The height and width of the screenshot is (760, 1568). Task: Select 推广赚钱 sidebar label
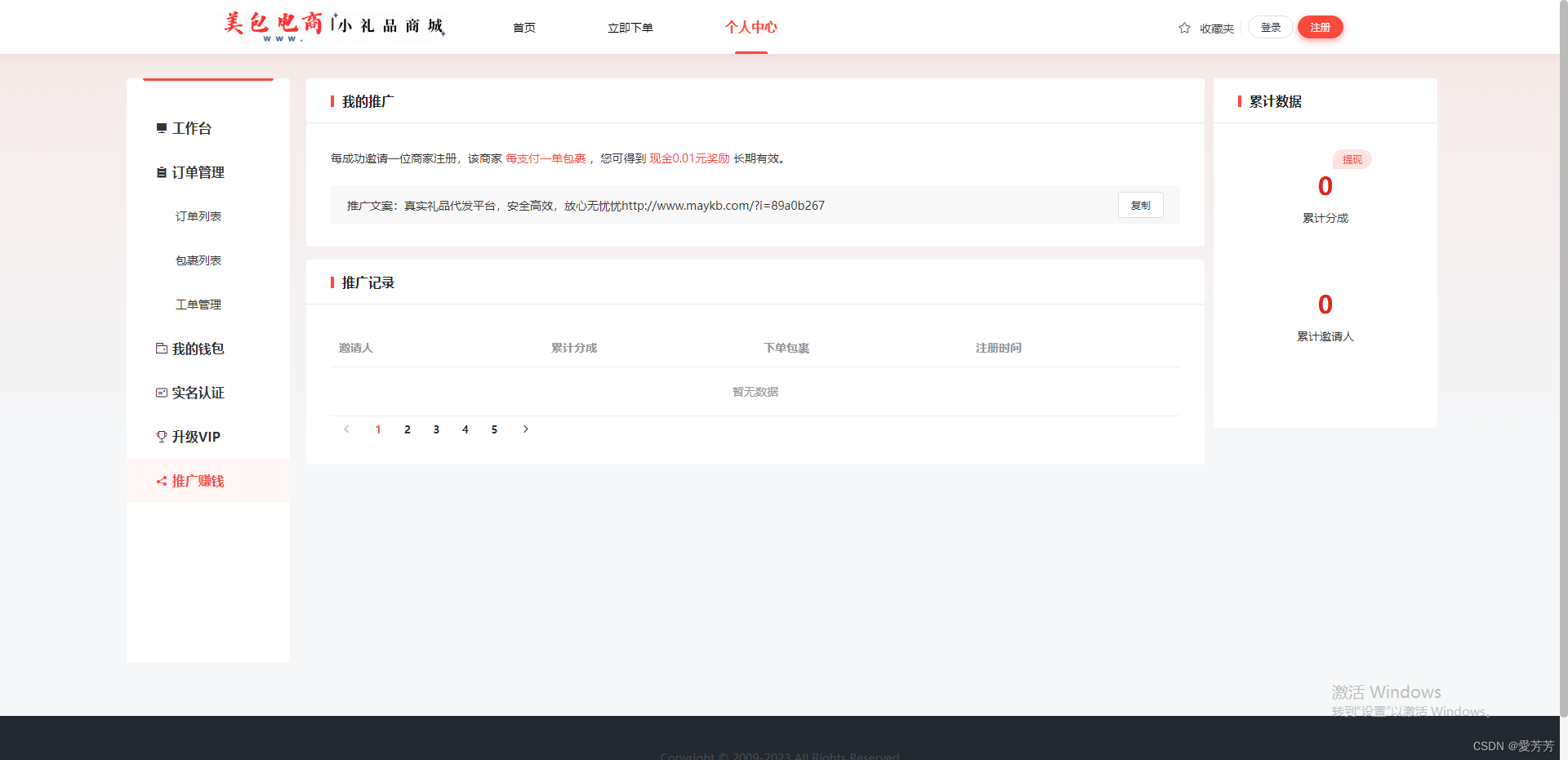[x=198, y=481]
